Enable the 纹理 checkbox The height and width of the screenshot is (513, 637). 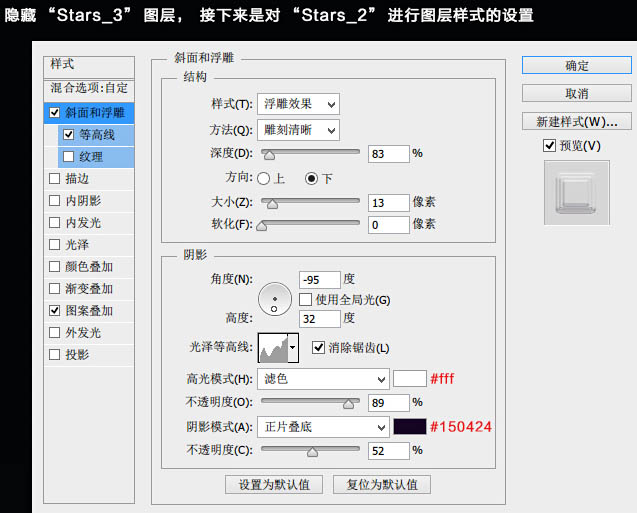pyautogui.click(x=68, y=156)
